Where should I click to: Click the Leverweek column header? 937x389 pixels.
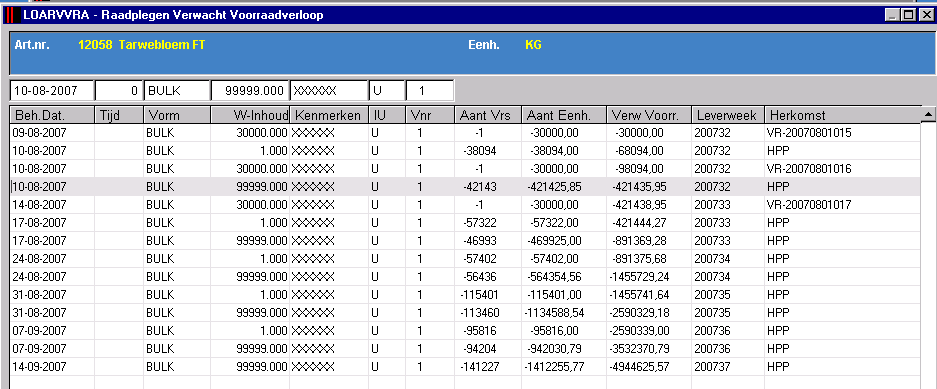(727, 115)
